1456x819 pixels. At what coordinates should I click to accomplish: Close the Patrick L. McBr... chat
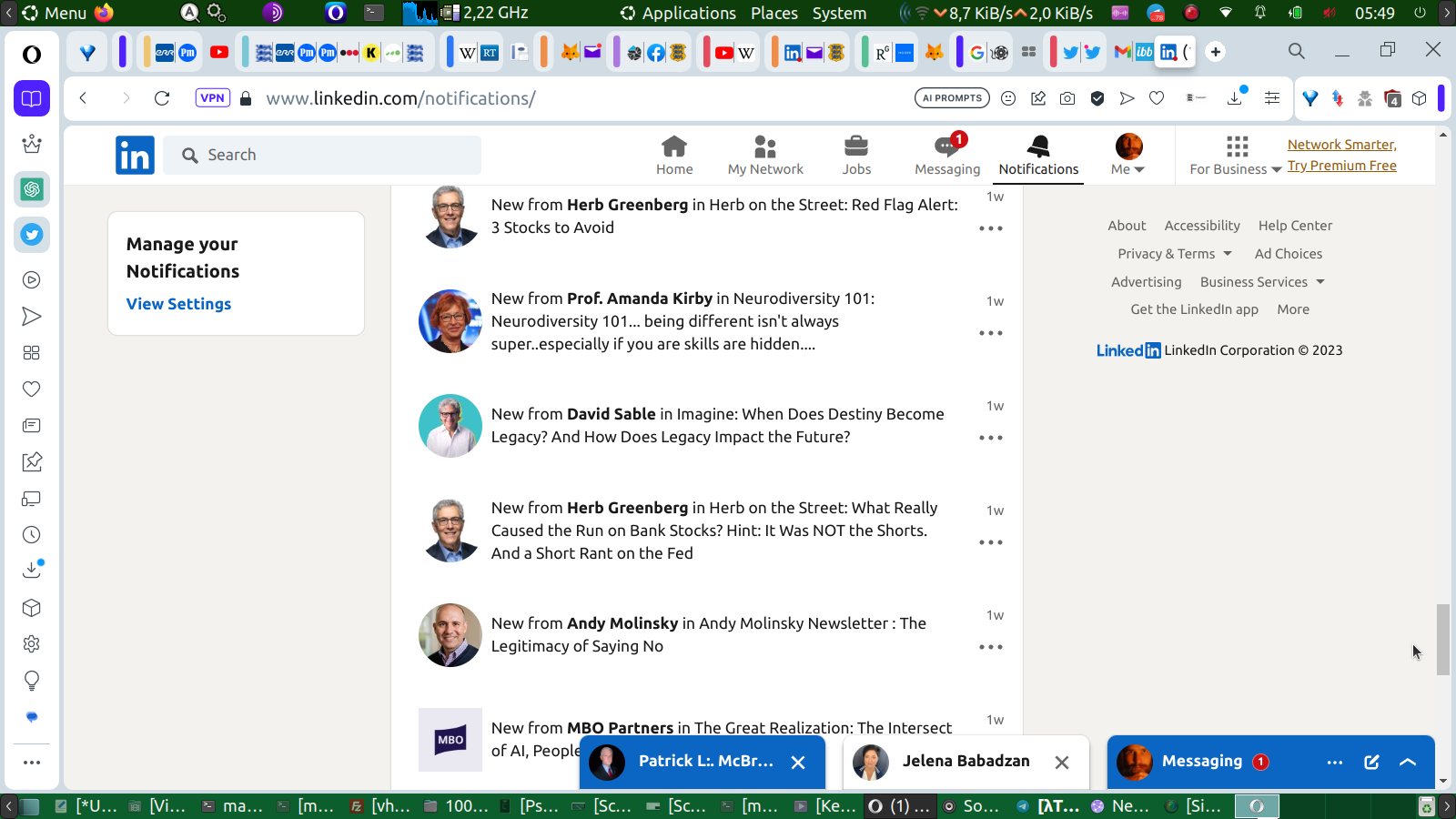click(798, 763)
